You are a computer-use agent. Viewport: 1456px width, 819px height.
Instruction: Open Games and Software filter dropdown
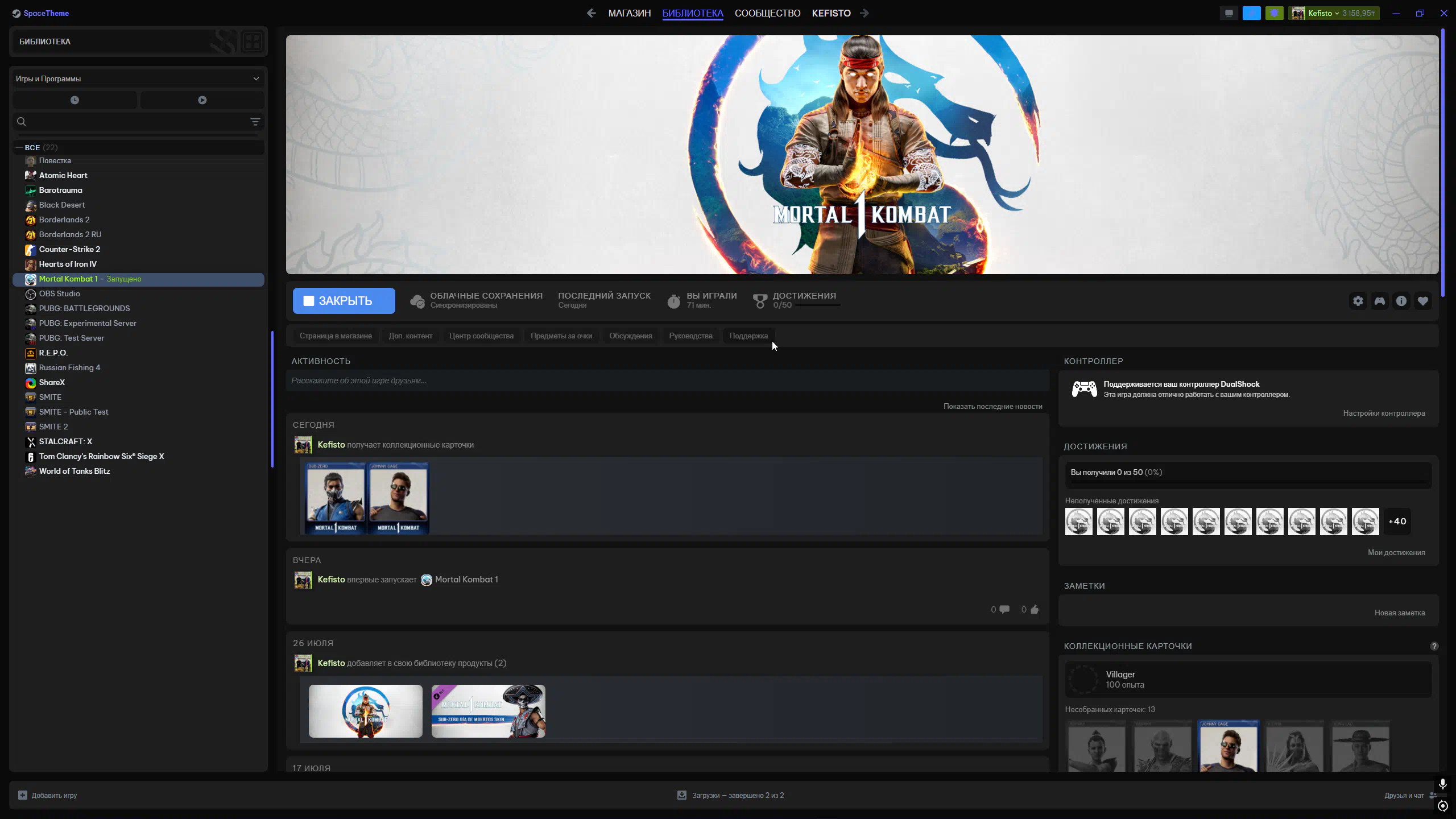coord(138,78)
